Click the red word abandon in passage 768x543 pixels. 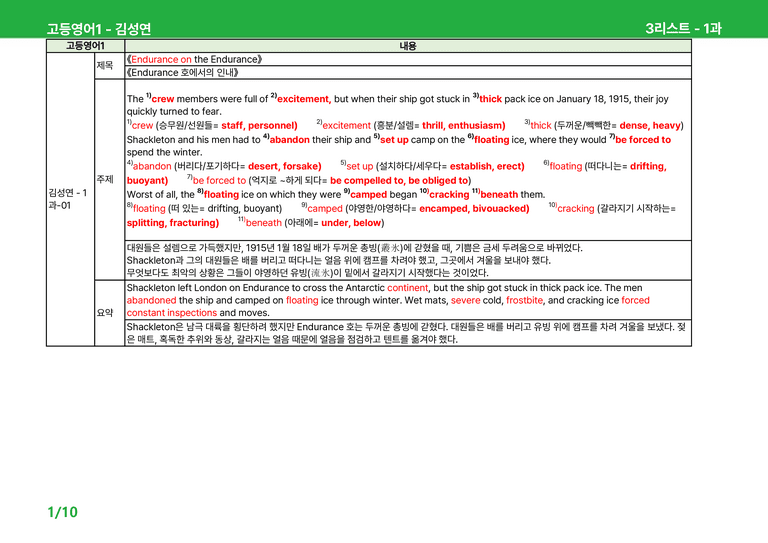click(289, 140)
